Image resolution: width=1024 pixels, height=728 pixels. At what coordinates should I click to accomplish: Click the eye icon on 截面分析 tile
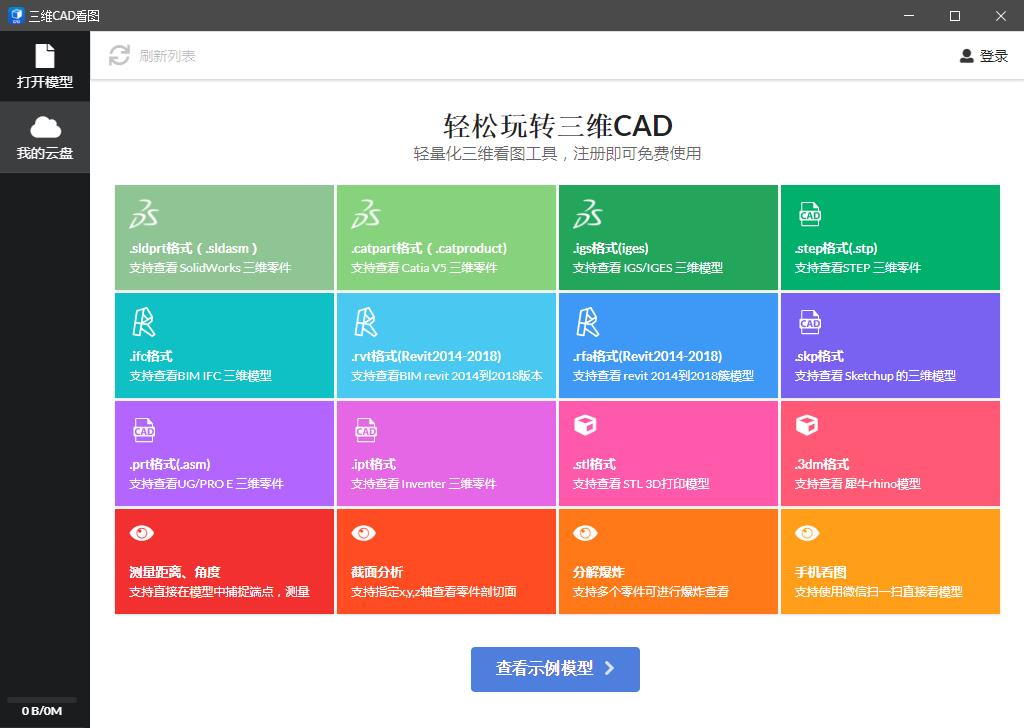click(364, 534)
